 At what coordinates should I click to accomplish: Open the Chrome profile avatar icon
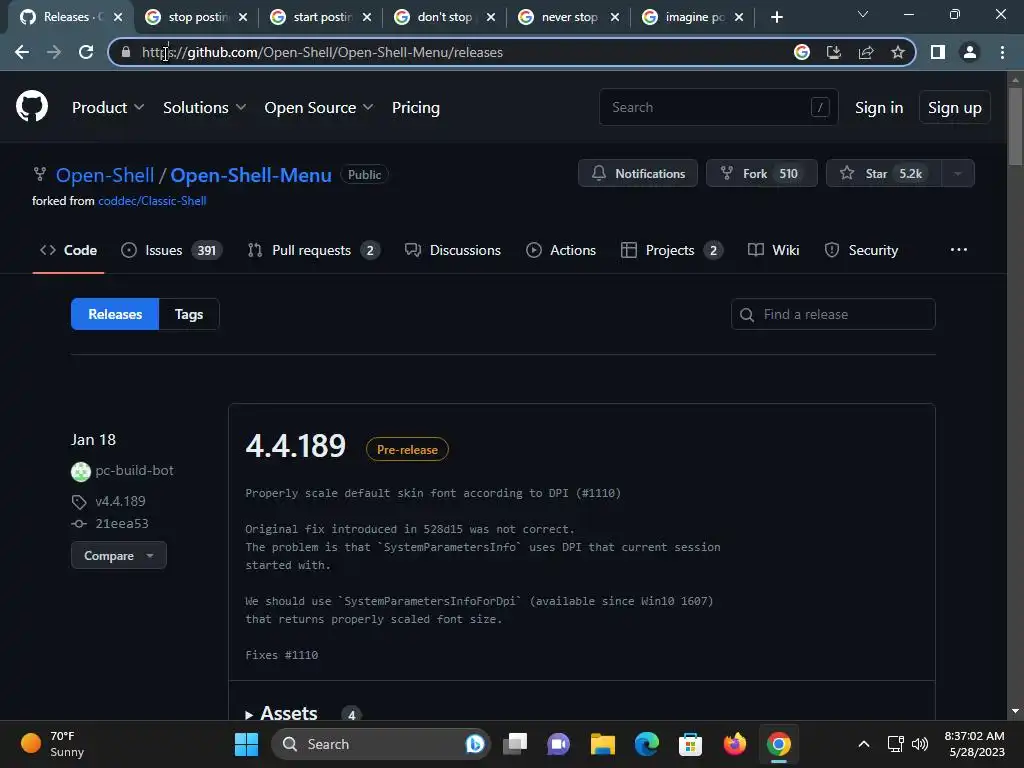pos(970,52)
